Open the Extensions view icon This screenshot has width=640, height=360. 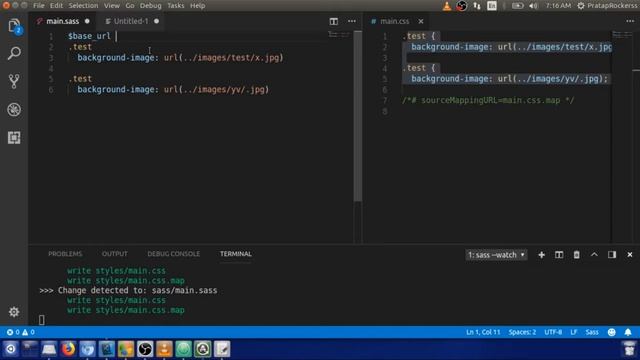click(x=14, y=138)
